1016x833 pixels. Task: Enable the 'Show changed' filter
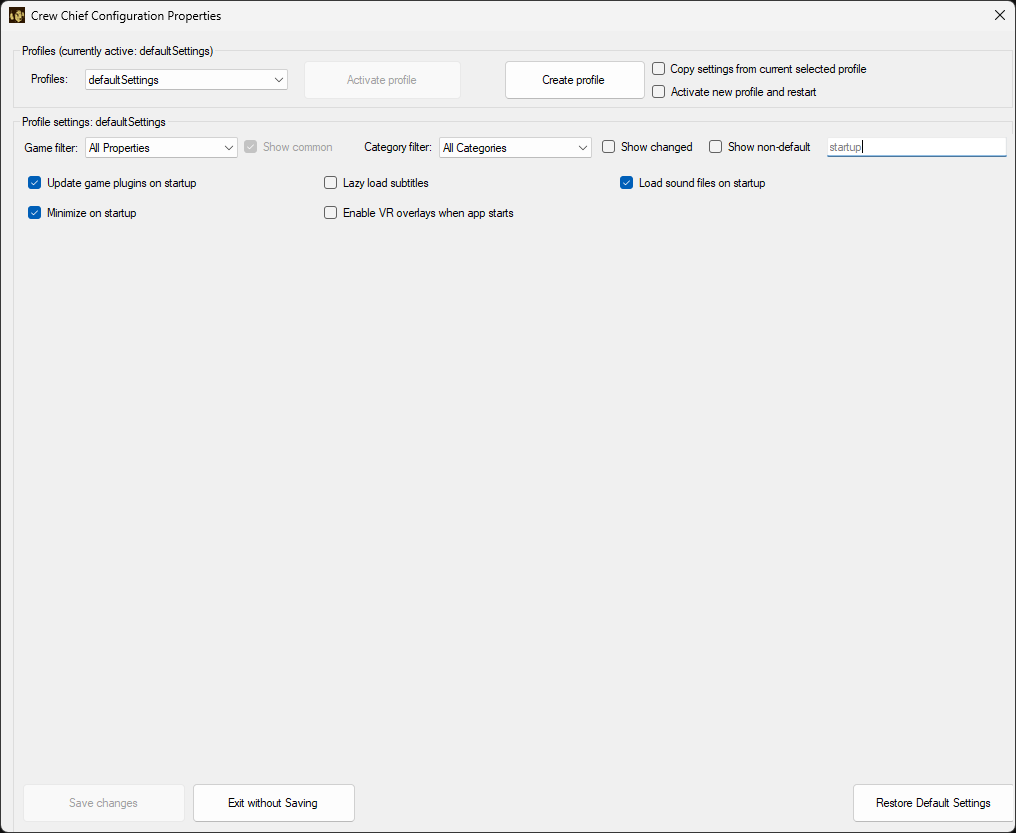click(608, 146)
